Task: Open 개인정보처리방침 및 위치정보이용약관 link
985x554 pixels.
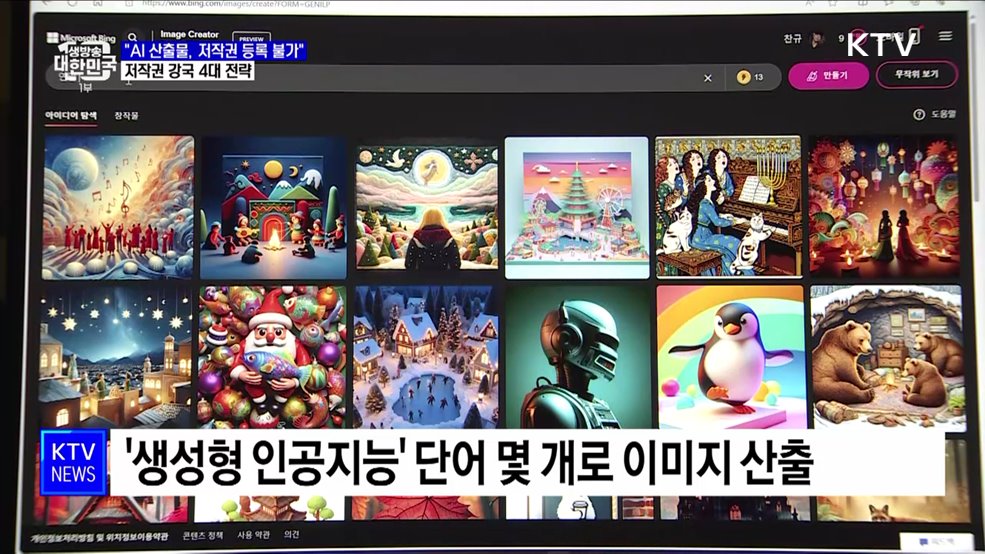Action: [100, 537]
